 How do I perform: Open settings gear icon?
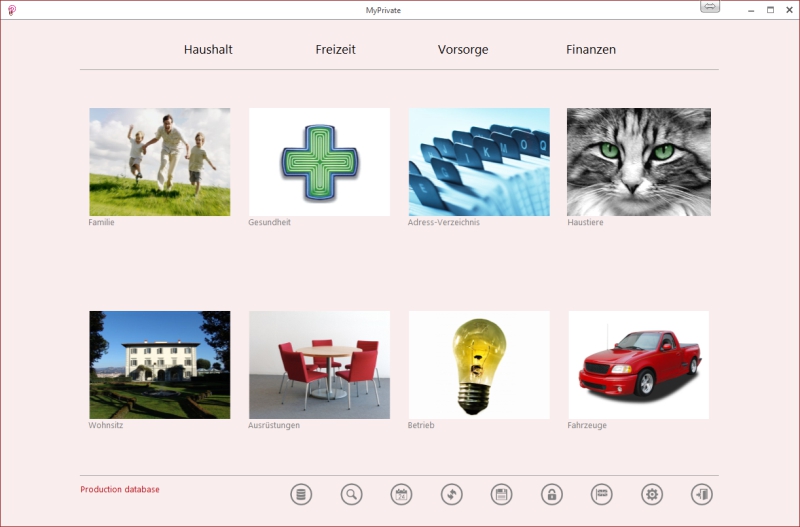pyautogui.click(x=652, y=494)
